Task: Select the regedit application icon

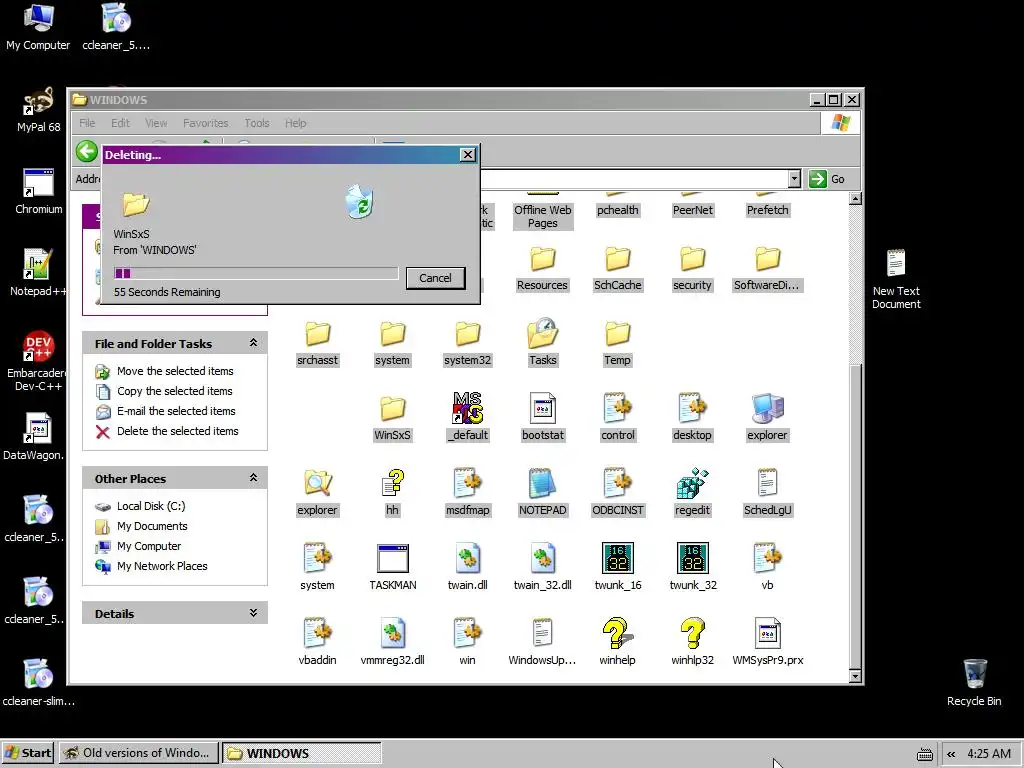Action: point(692,493)
